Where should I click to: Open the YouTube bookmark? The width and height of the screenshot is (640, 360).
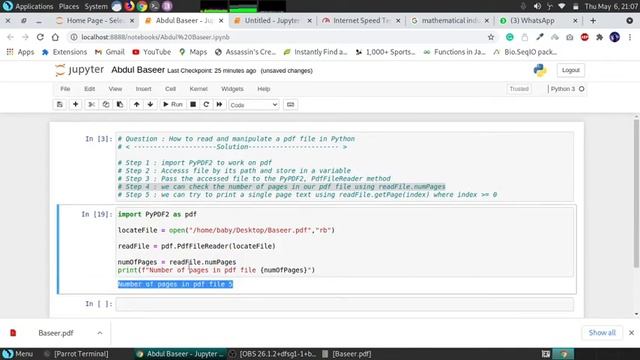click(x=151, y=52)
